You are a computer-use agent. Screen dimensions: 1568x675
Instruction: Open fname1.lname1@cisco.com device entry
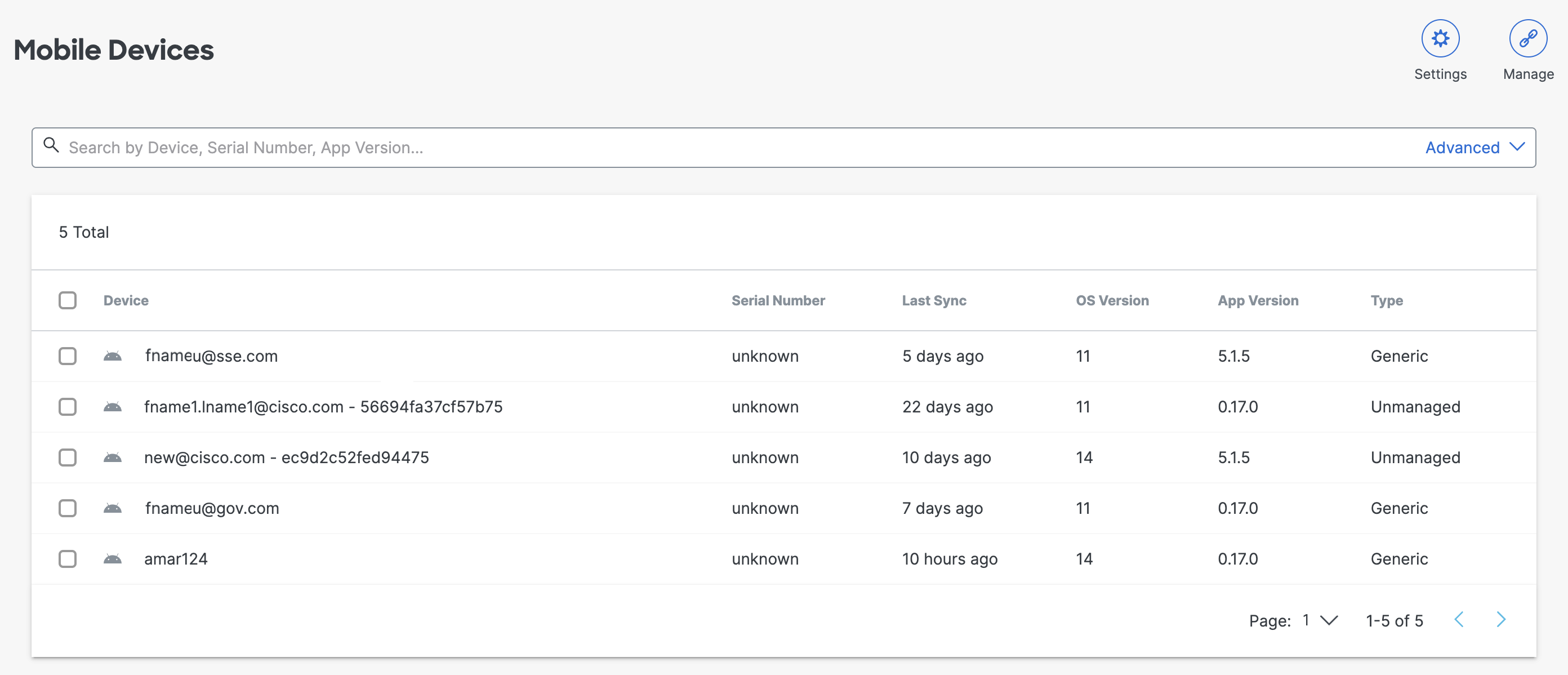[323, 407]
